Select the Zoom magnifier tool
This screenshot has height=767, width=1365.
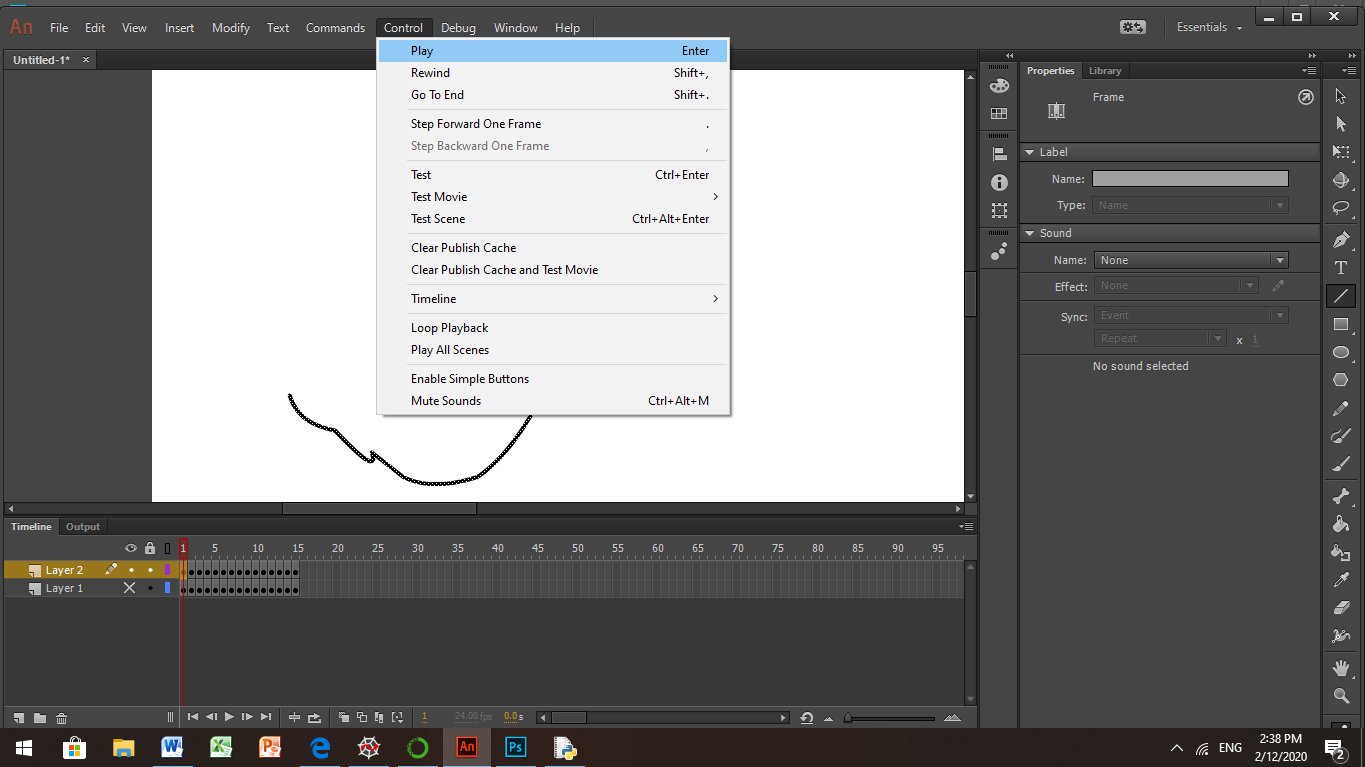(1341, 696)
